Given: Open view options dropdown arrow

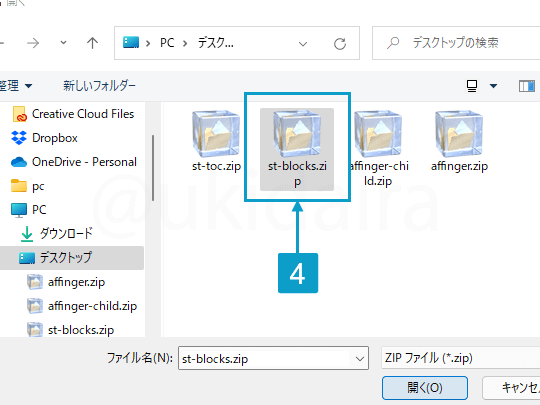Looking at the screenshot, I should (x=493, y=86).
